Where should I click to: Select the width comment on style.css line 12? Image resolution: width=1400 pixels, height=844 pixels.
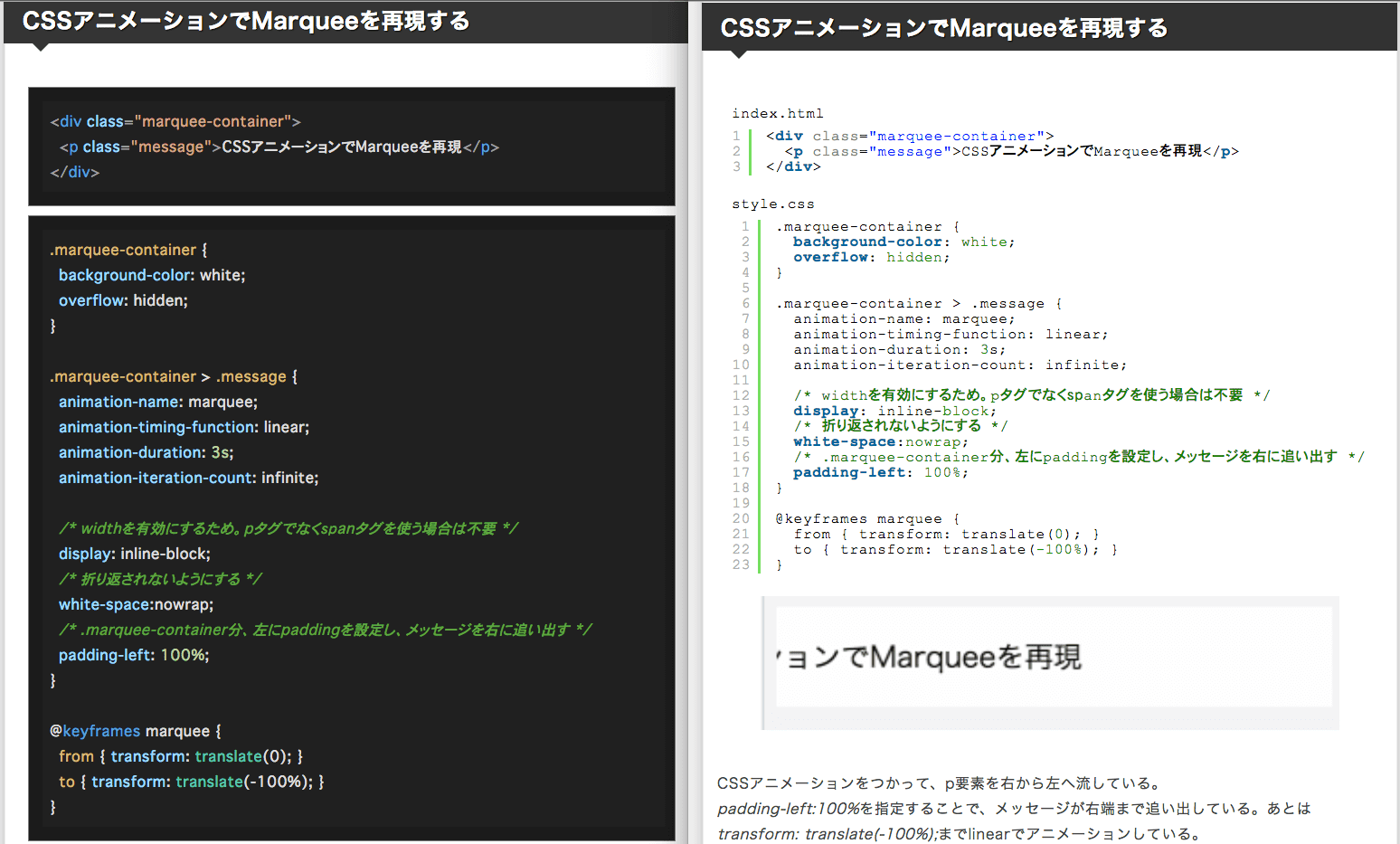pos(1032,395)
